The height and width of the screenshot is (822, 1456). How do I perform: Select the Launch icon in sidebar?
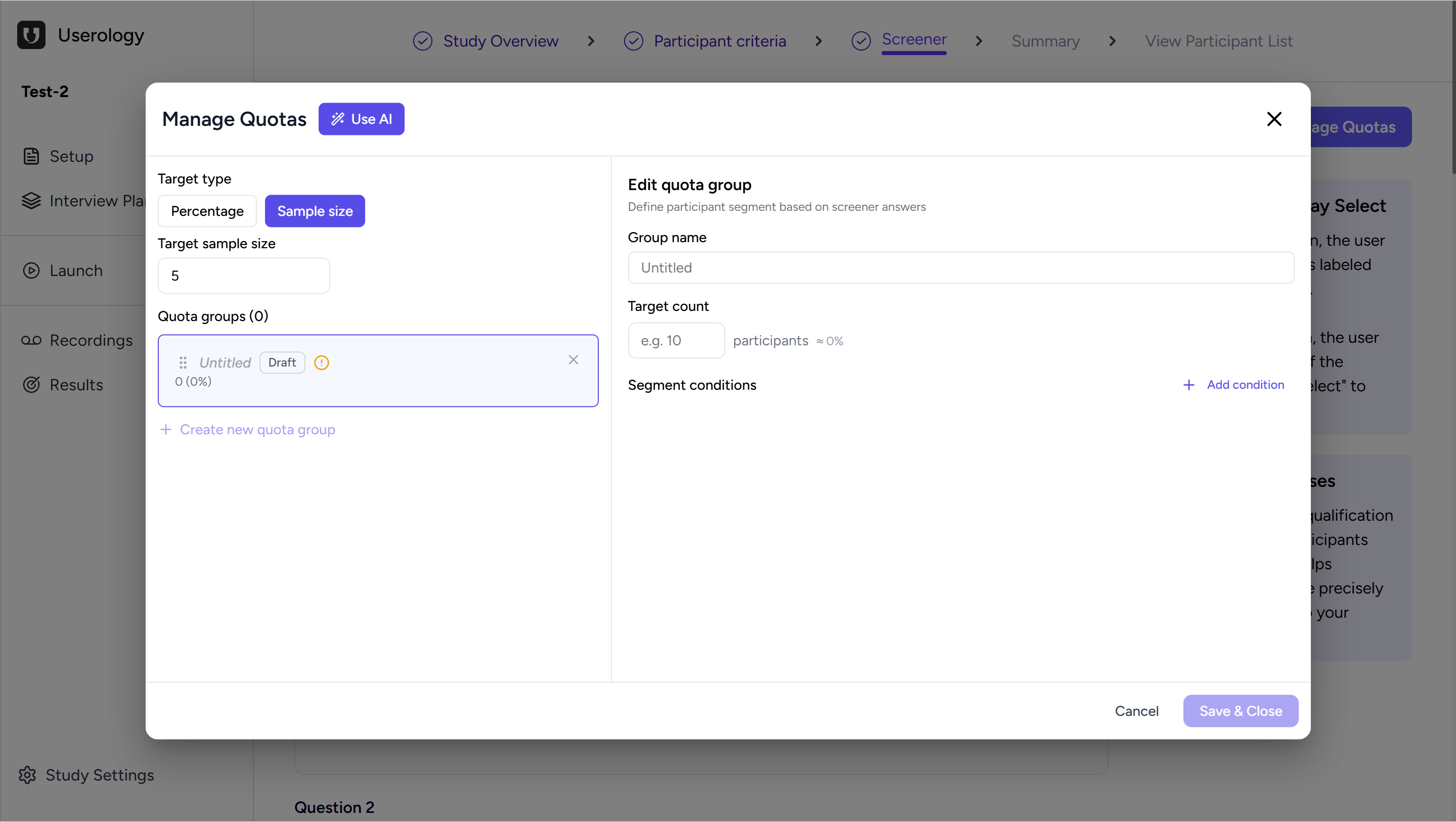(31, 270)
